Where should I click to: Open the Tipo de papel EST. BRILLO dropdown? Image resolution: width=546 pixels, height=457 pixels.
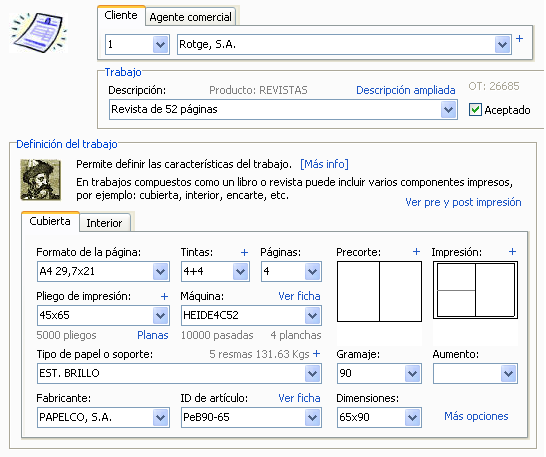pyautogui.click(x=312, y=374)
